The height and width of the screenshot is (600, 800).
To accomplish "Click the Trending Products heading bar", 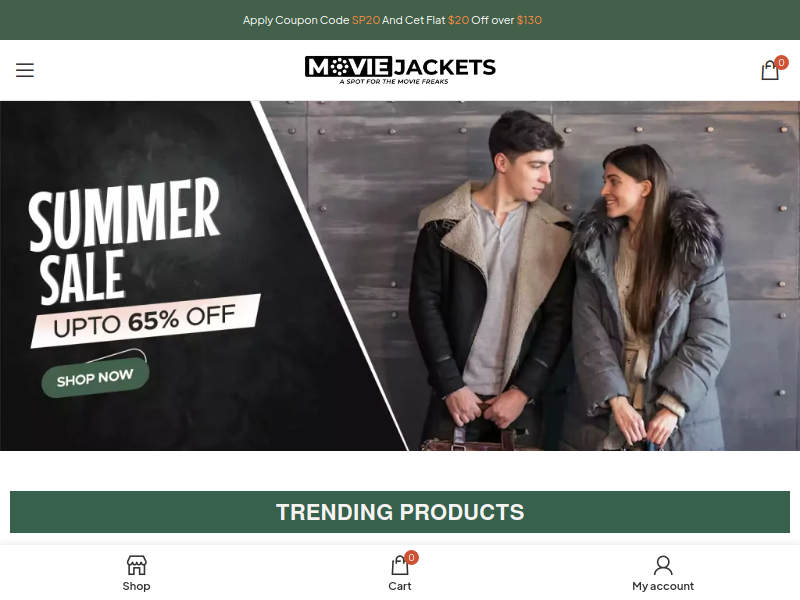I will 400,512.
